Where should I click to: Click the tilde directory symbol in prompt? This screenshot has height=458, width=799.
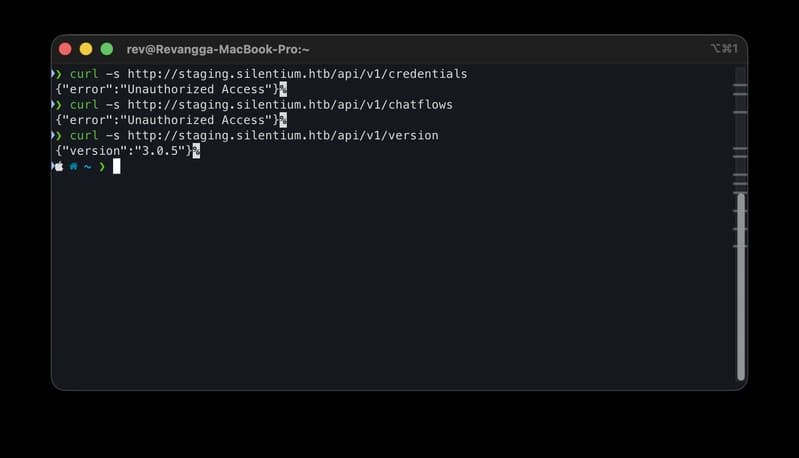point(88,167)
